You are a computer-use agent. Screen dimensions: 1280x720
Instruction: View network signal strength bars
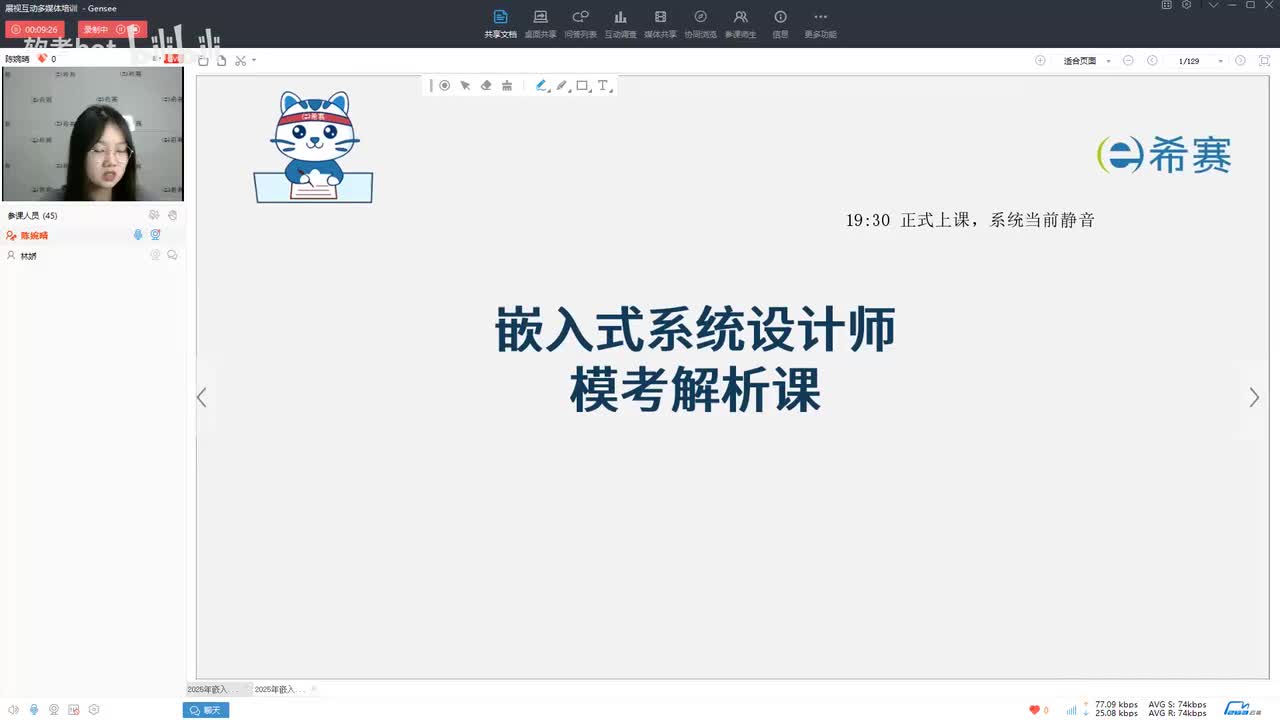1071,710
